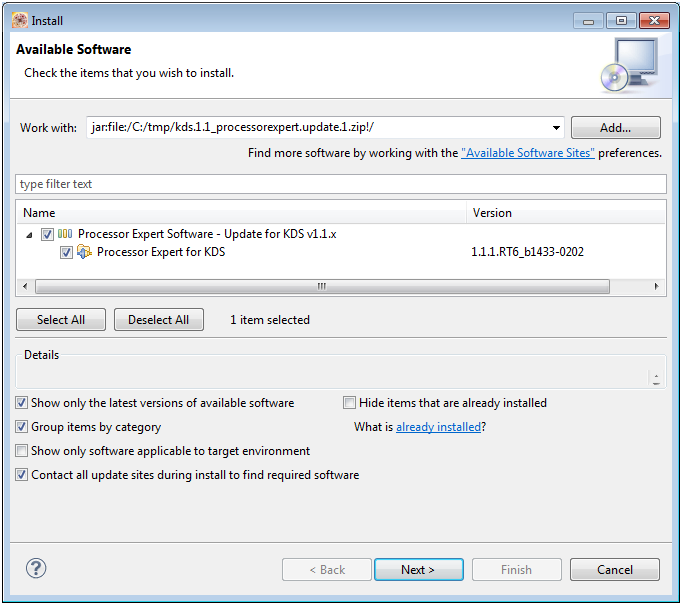Click the grayed-out Finish button

click(517, 570)
